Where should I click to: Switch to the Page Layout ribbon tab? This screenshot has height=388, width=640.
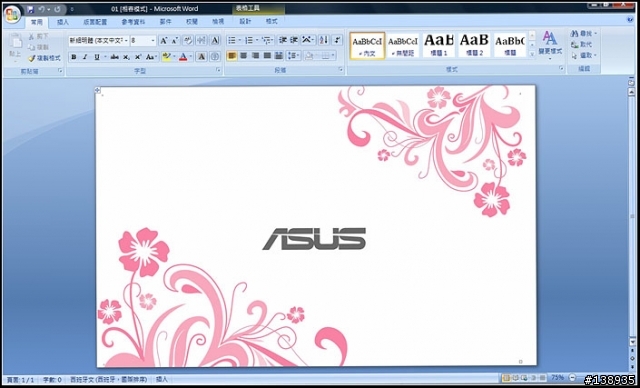click(95, 22)
